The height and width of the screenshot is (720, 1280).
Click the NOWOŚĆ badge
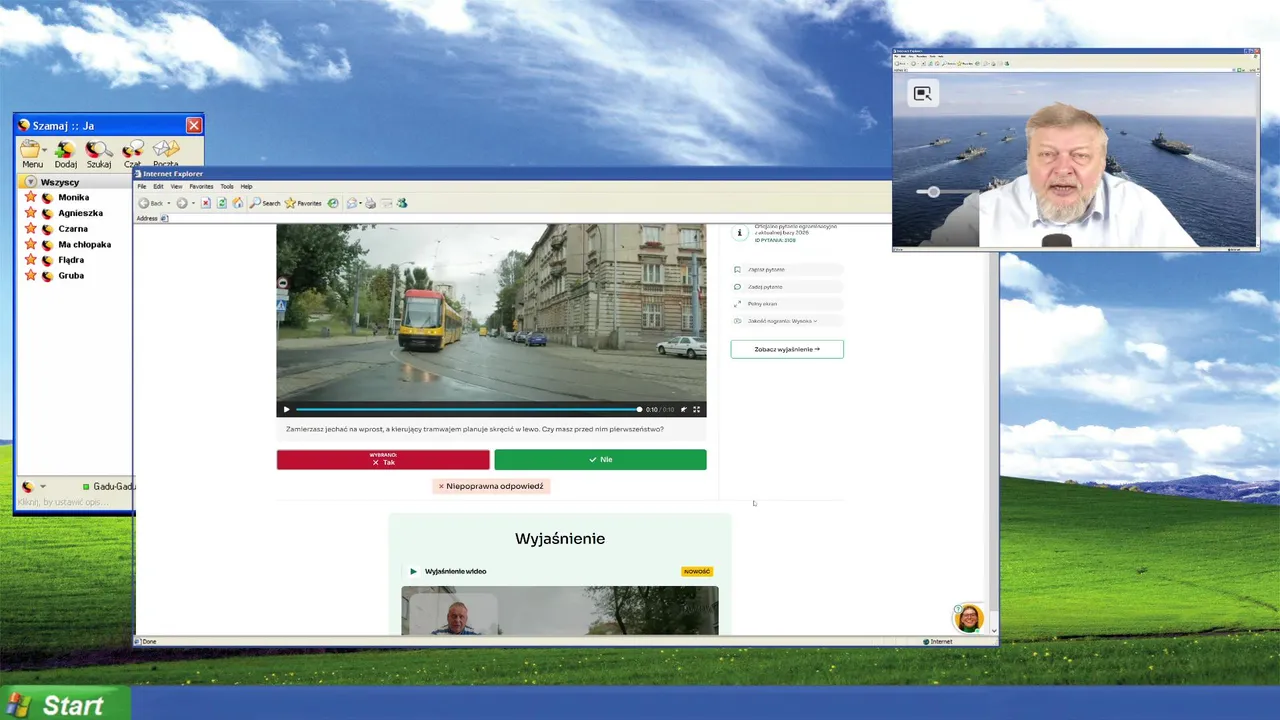pyautogui.click(x=697, y=571)
